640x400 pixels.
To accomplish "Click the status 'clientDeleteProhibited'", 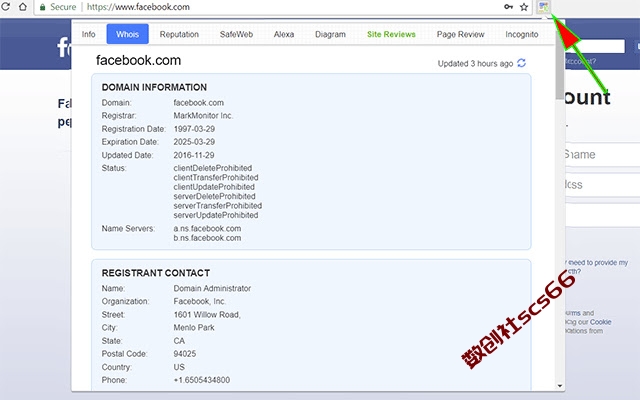I will pyautogui.click(x=213, y=168).
